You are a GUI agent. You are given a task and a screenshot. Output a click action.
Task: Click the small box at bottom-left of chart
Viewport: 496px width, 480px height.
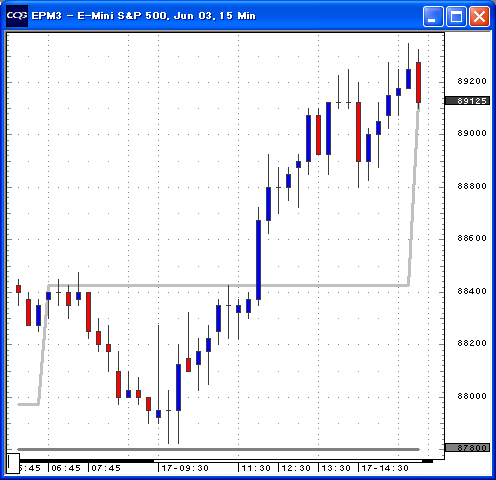[13, 463]
